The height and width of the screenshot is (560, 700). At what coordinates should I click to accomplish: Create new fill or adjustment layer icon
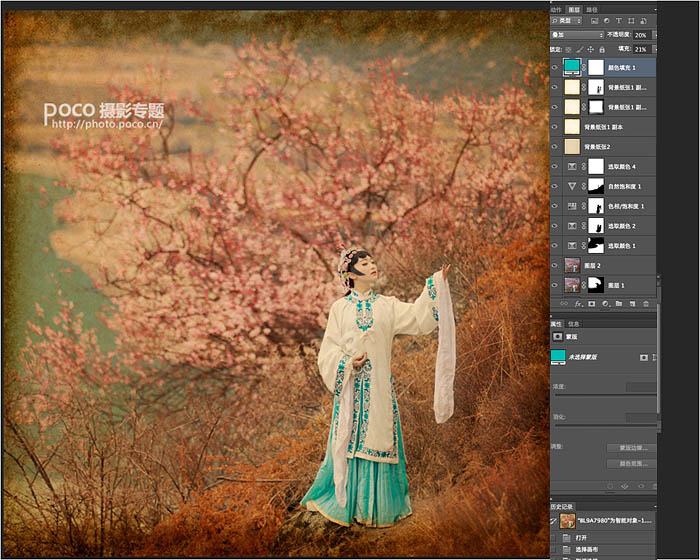coord(605,304)
